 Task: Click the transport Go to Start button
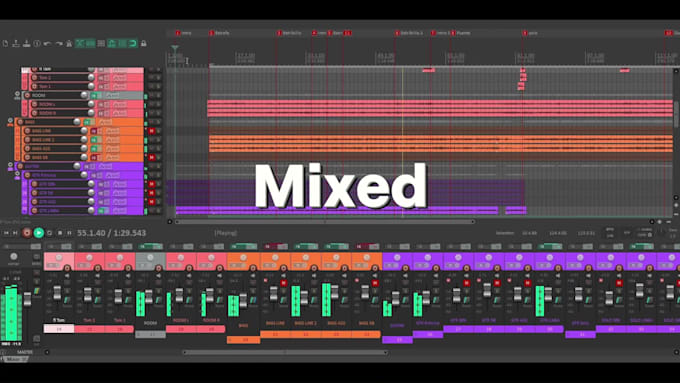(6, 233)
